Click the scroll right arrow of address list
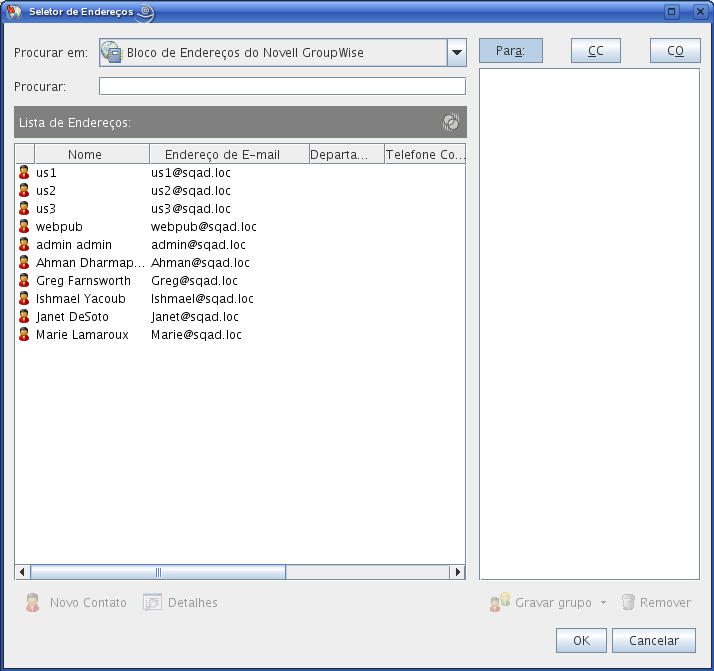714x671 pixels. pos(457,572)
